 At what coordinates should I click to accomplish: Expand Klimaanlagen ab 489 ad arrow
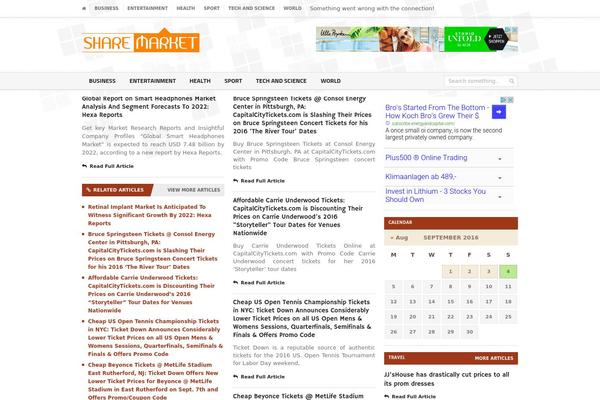(500, 178)
